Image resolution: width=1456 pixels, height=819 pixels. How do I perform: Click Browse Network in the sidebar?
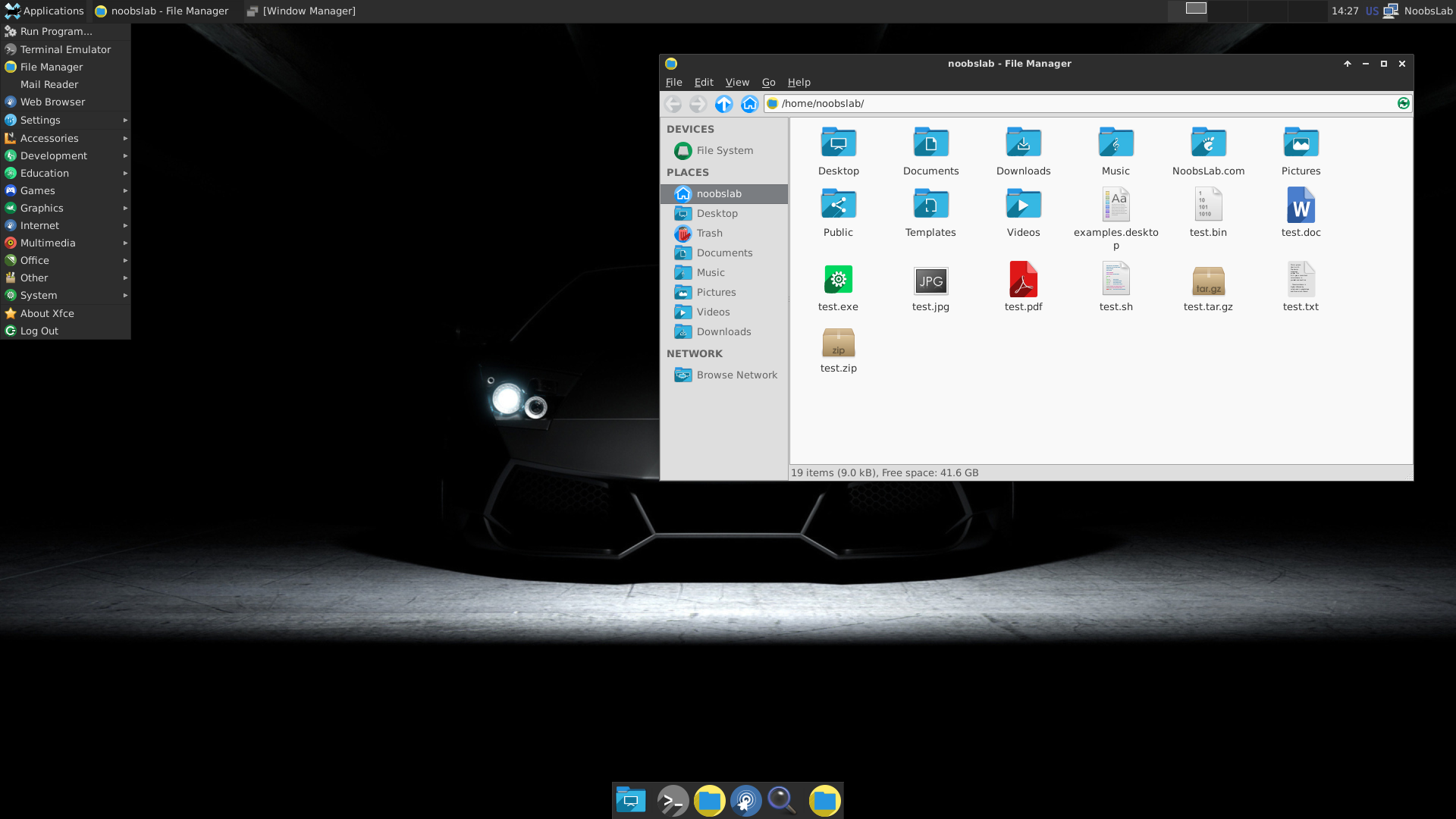pyautogui.click(x=723, y=375)
